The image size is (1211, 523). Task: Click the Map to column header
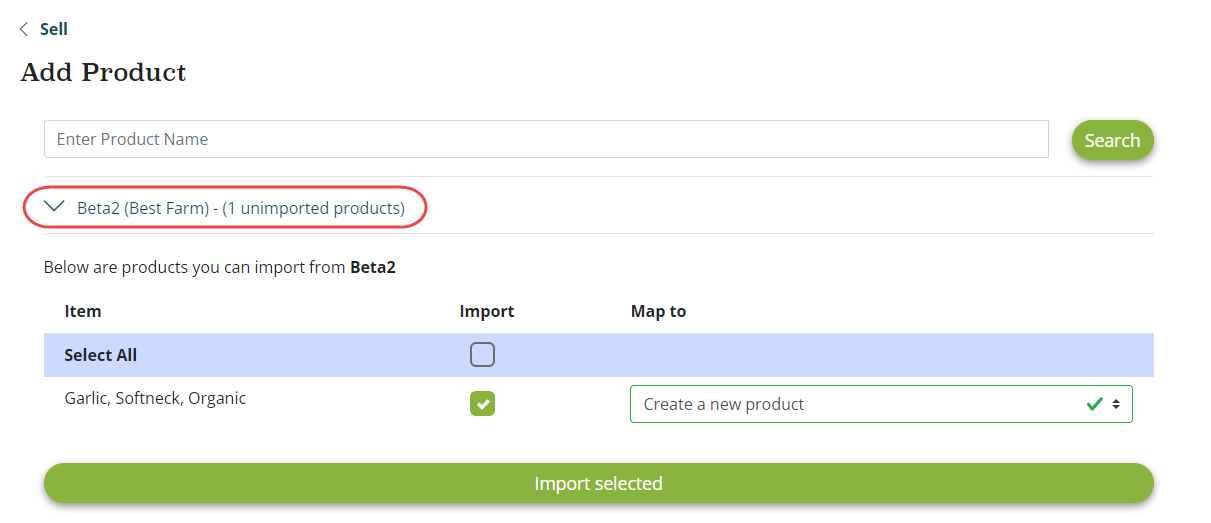658,311
